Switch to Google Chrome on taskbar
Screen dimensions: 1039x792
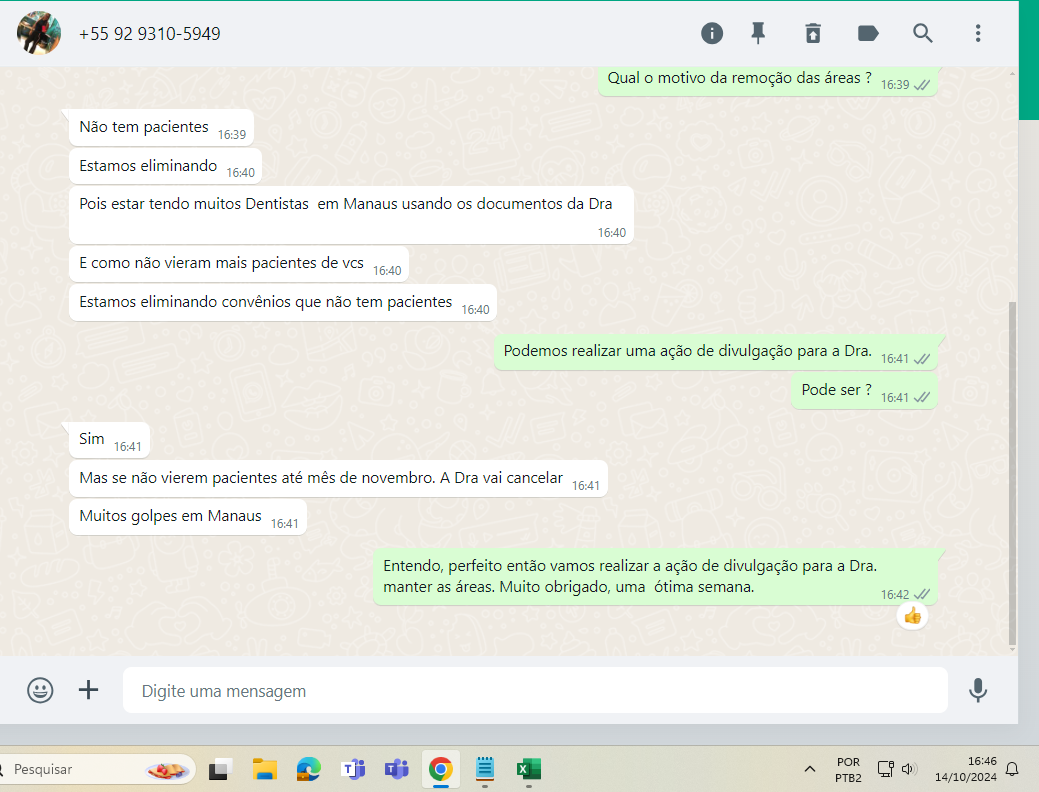pyautogui.click(x=441, y=769)
